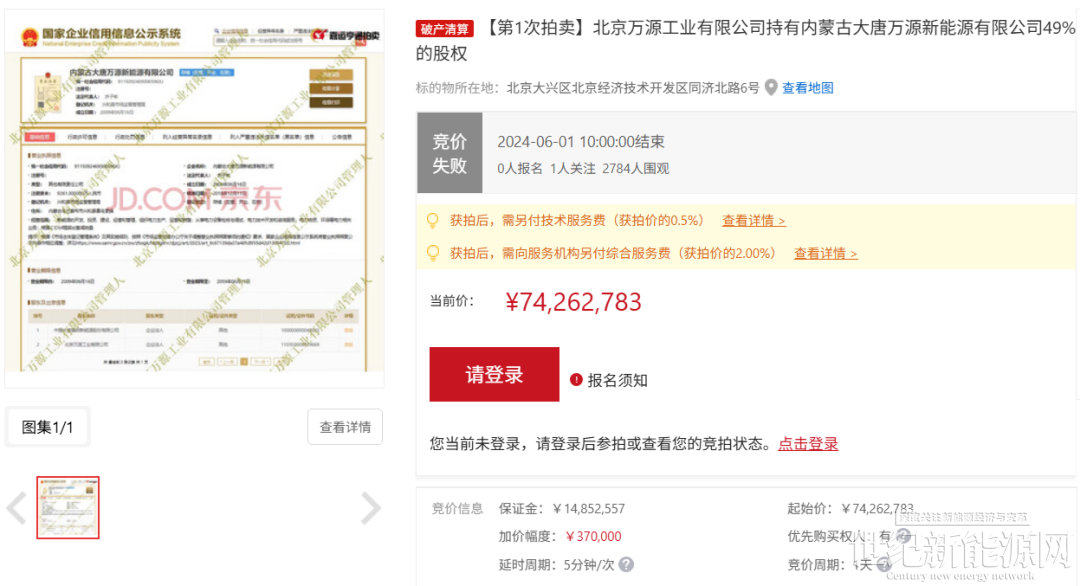Click the red 破产清算 tag
This screenshot has width=1080, height=586.
445,28
